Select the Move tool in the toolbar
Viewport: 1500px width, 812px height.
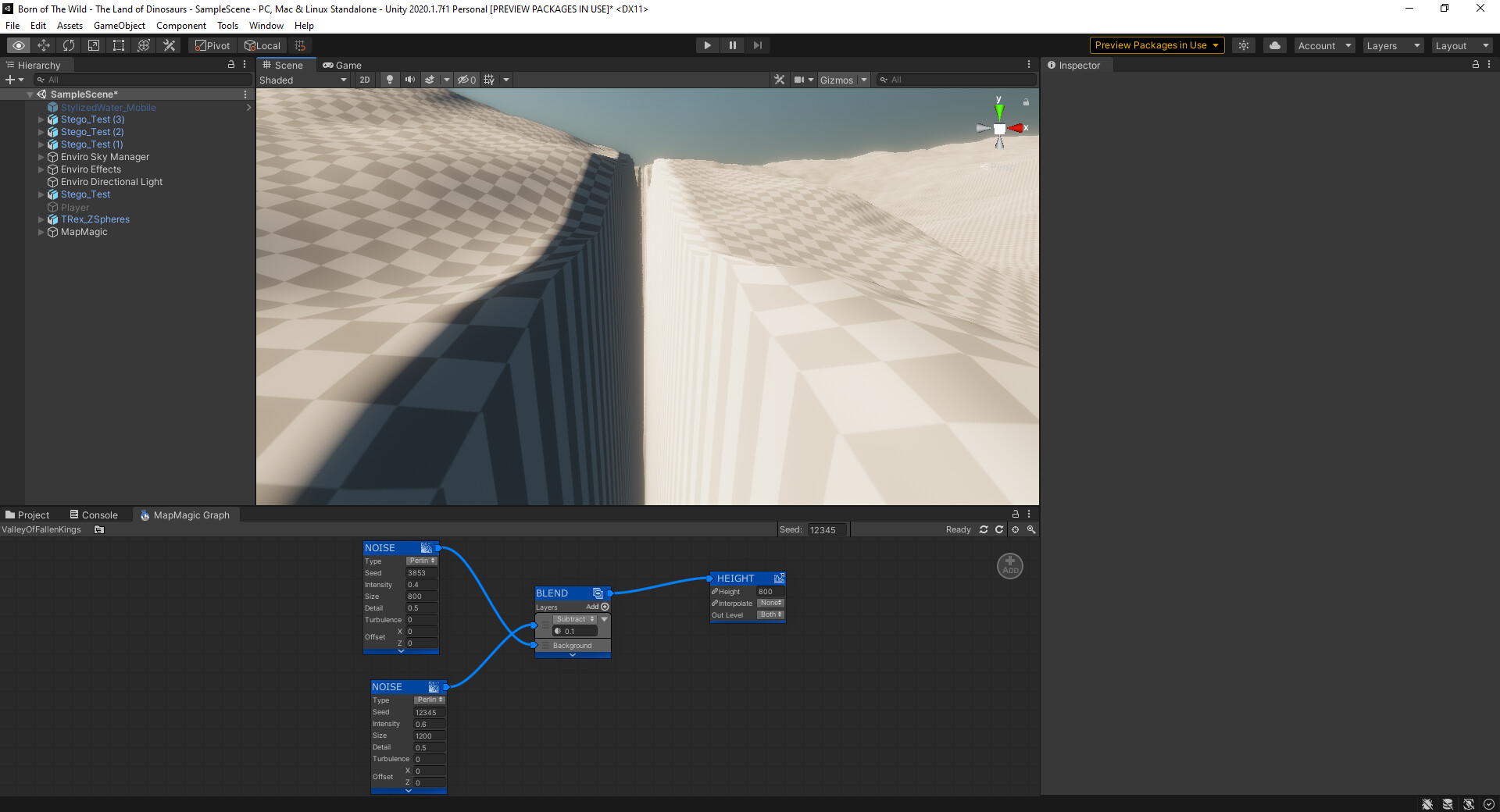(x=43, y=45)
